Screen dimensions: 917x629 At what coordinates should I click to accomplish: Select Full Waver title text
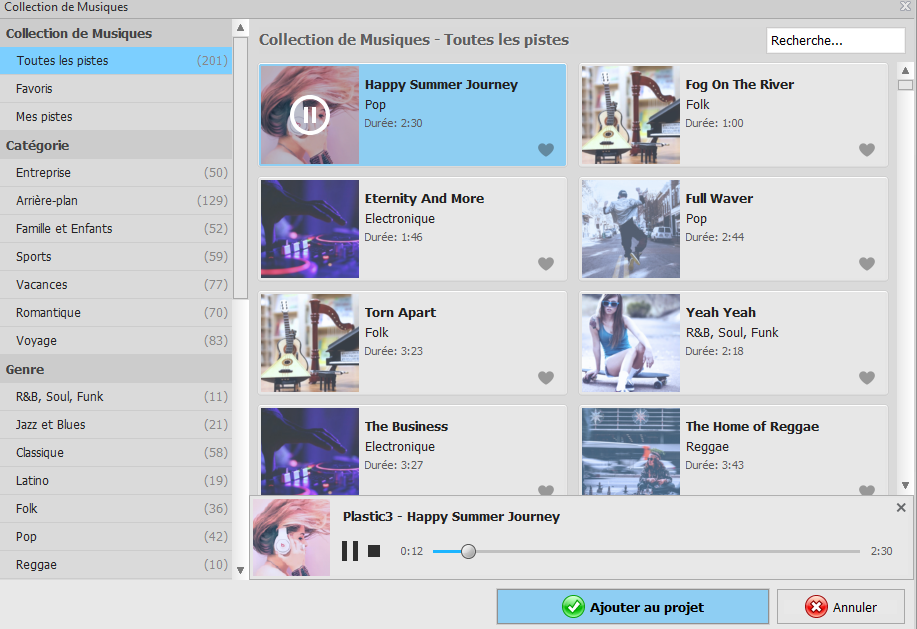[x=719, y=199]
